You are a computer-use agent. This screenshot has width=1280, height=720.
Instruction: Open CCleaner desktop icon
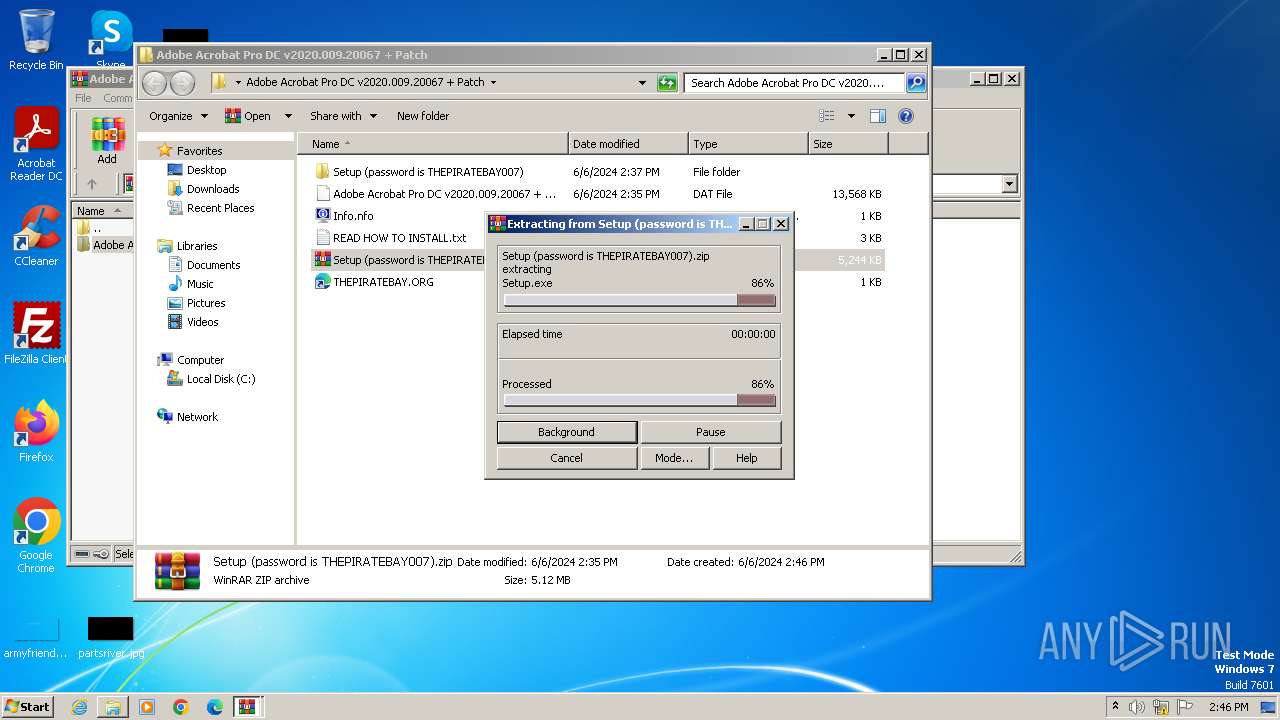(36, 236)
